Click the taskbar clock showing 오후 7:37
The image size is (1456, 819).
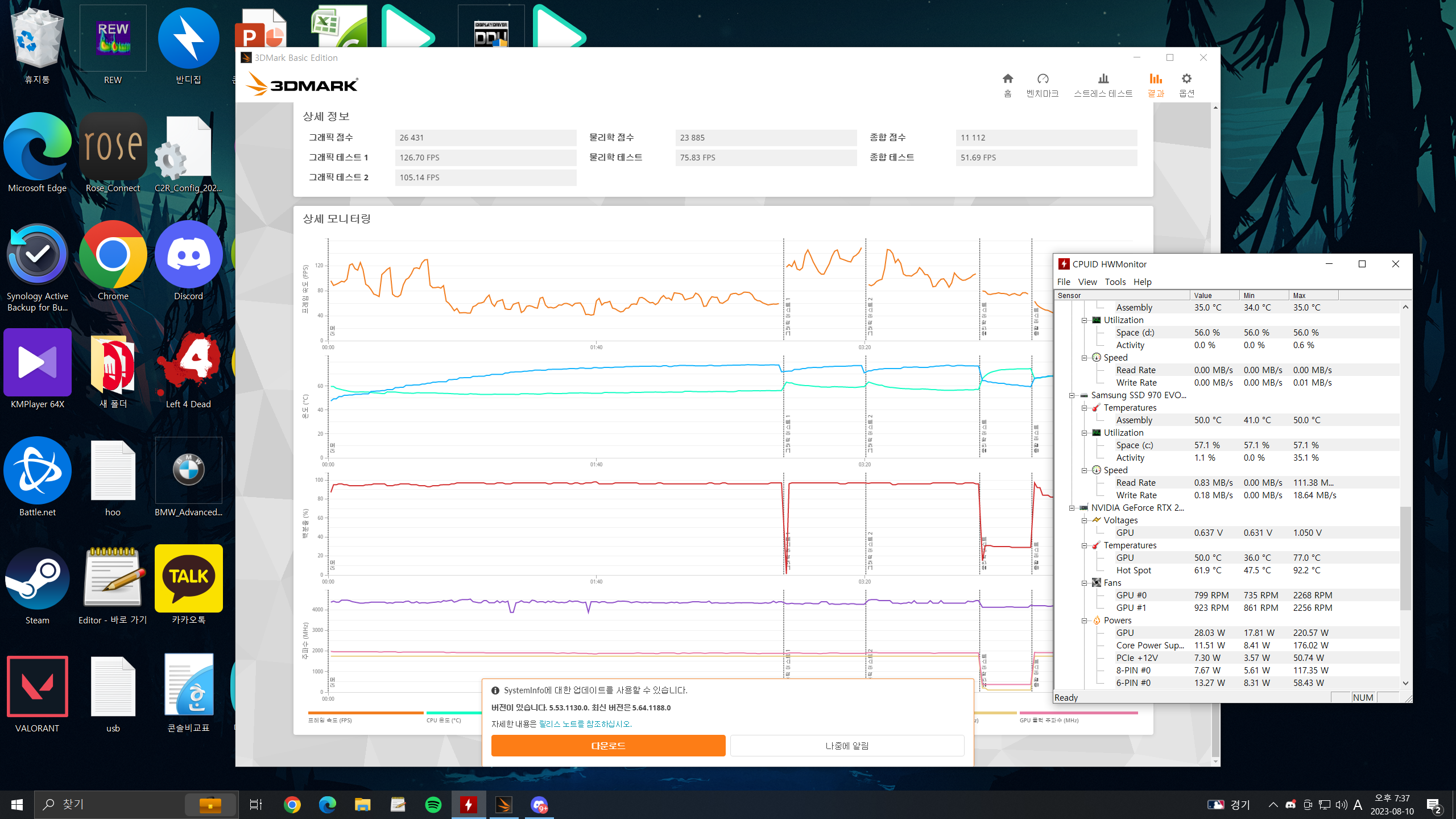1392,805
